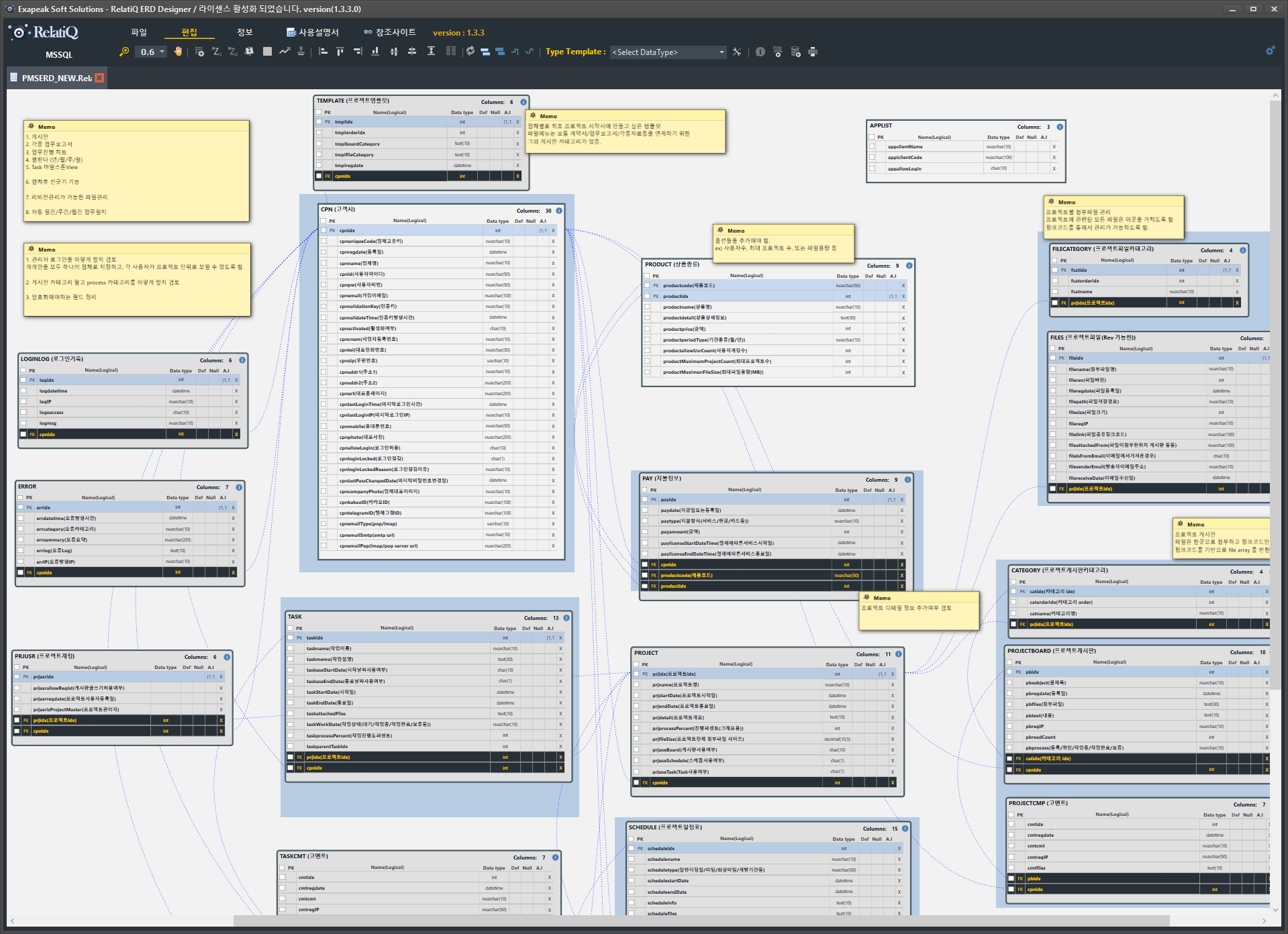Tick the tmplidx row checkbox in TEMPLATE
The image size is (1288, 934).
point(319,122)
